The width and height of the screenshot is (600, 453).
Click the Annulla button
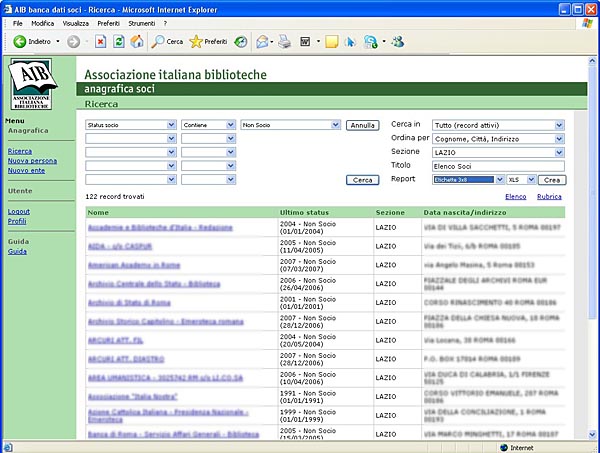pyautogui.click(x=362, y=125)
